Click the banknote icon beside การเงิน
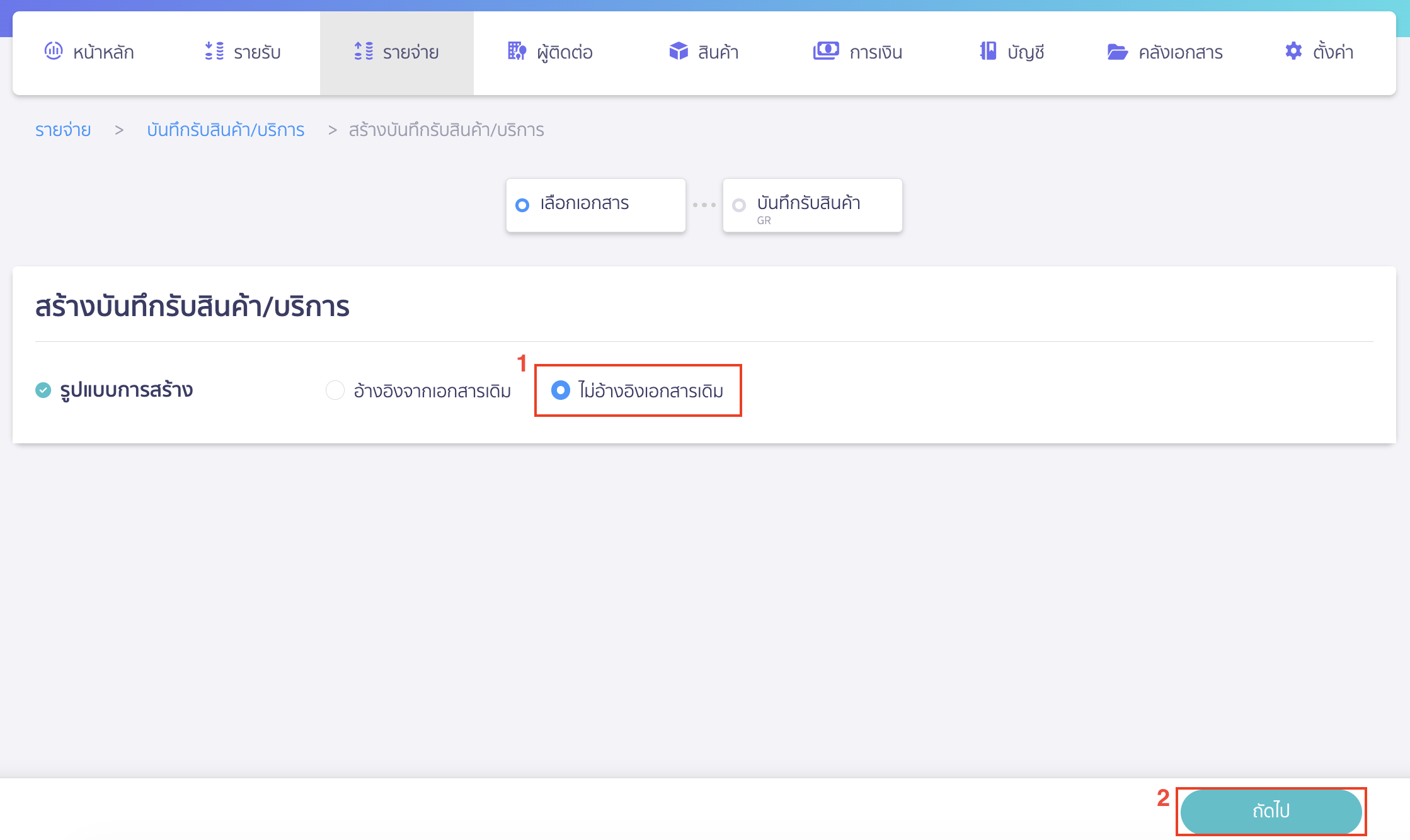This screenshot has height=840, width=1410. pyautogui.click(x=825, y=51)
